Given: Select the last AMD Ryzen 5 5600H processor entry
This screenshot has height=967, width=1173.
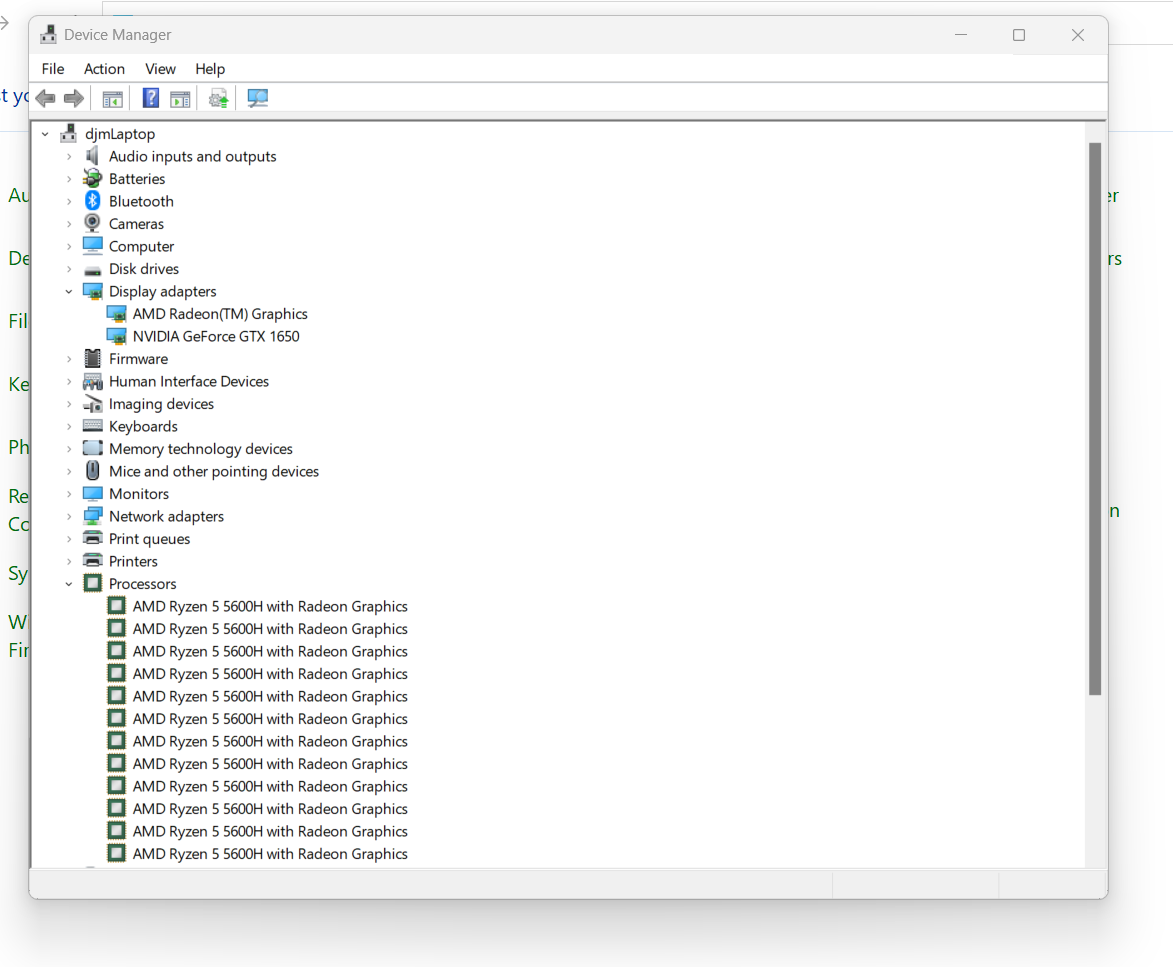Looking at the screenshot, I should coord(270,853).
